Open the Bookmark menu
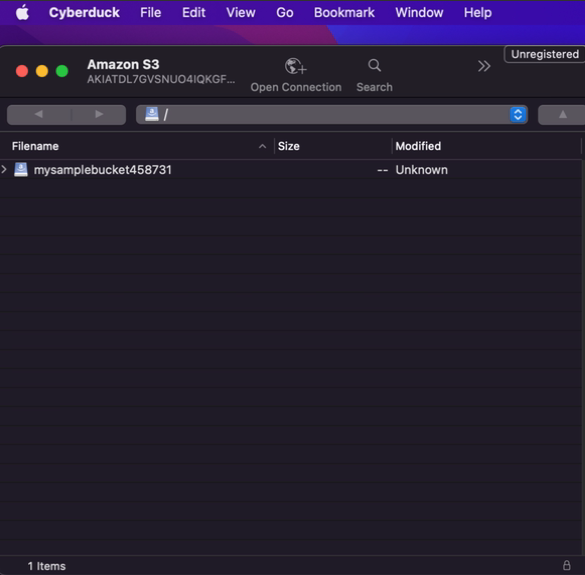The width and height of the screenshot is (585, 575). [x=344, y=13]
